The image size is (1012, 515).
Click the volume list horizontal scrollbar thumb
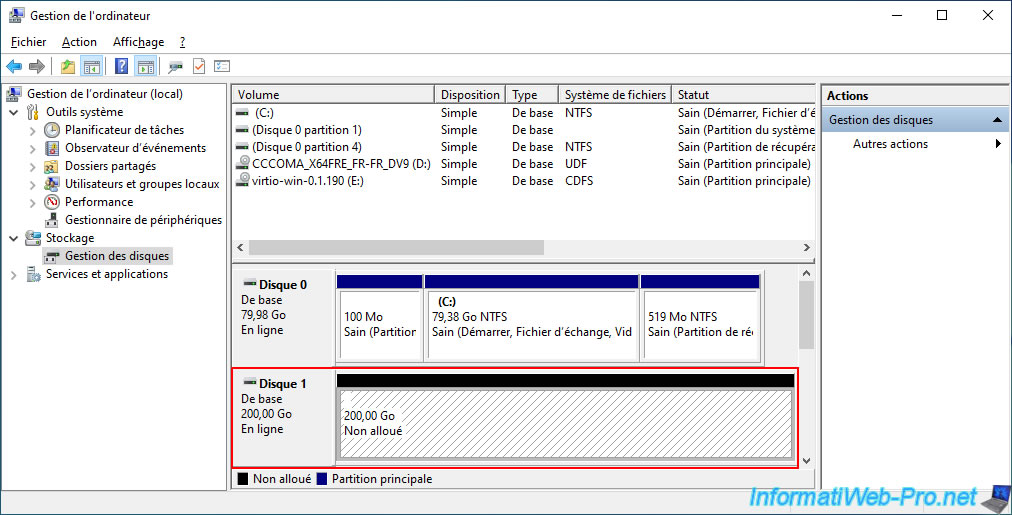[x=396, y=248]
